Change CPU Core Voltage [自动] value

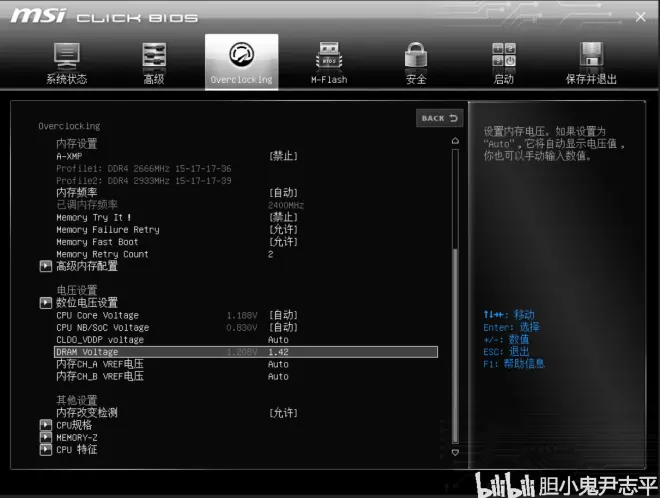click(x=283, y=315)
